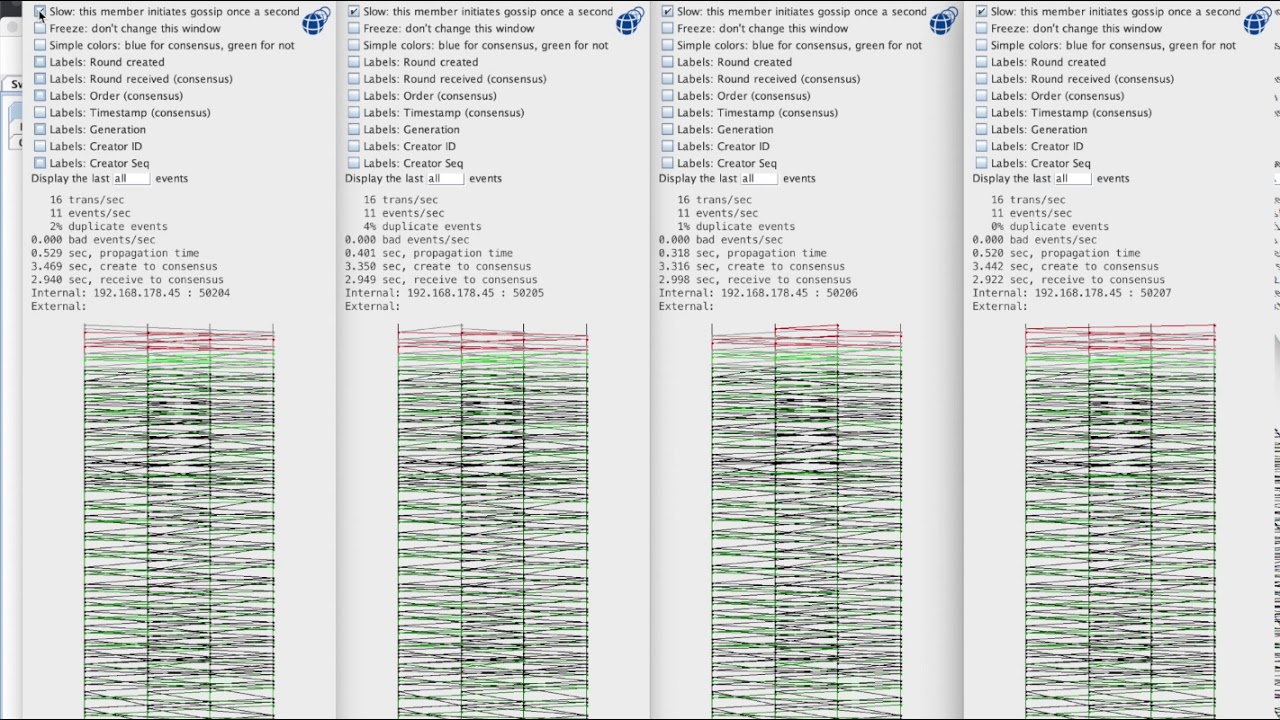Uncheck the Slow gossip checkbox in port 50207 window
Viewport: 1280px width, 720px height.
point(982,12)
